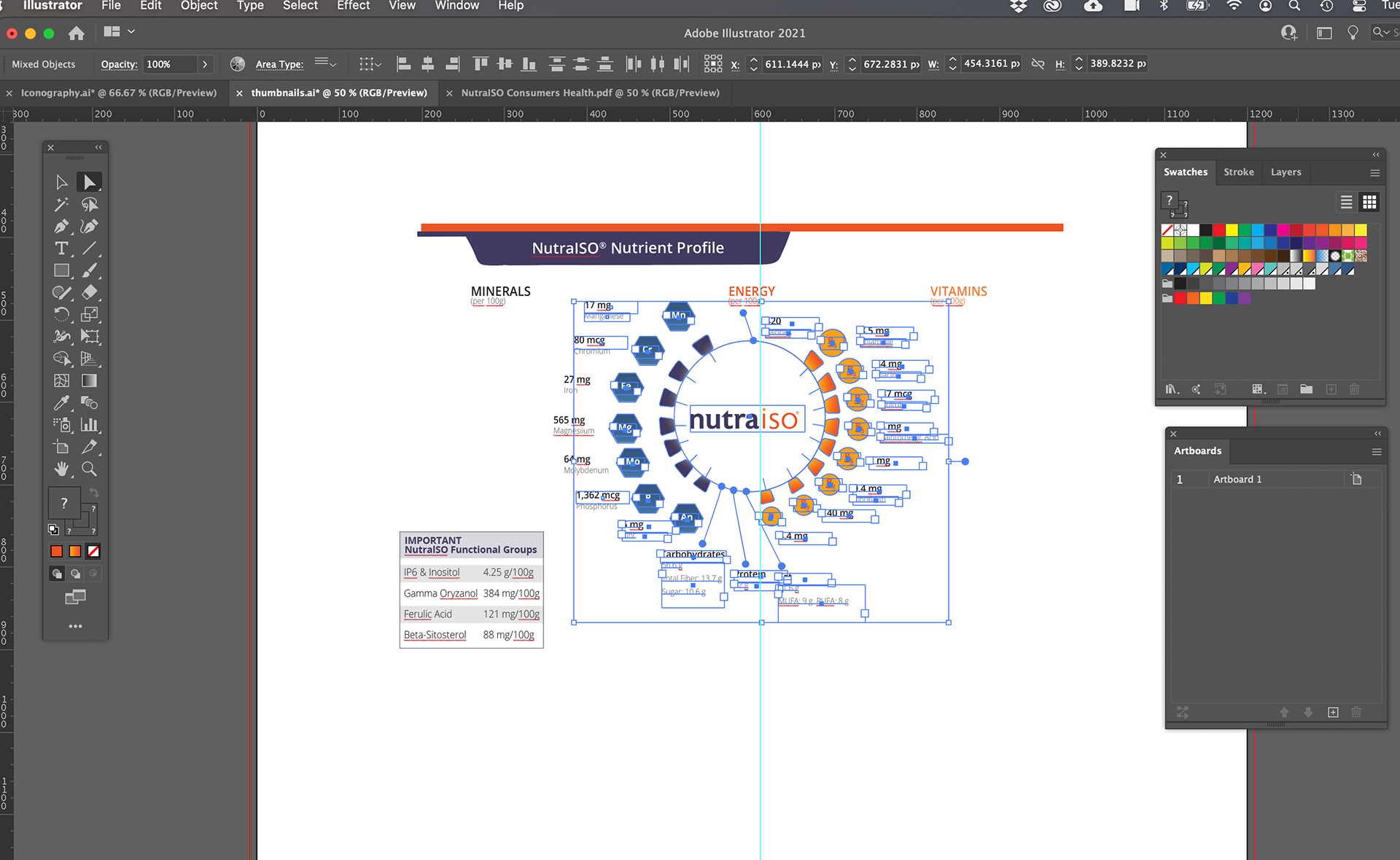Open the Artboards panel menu

pos(1377,452)
